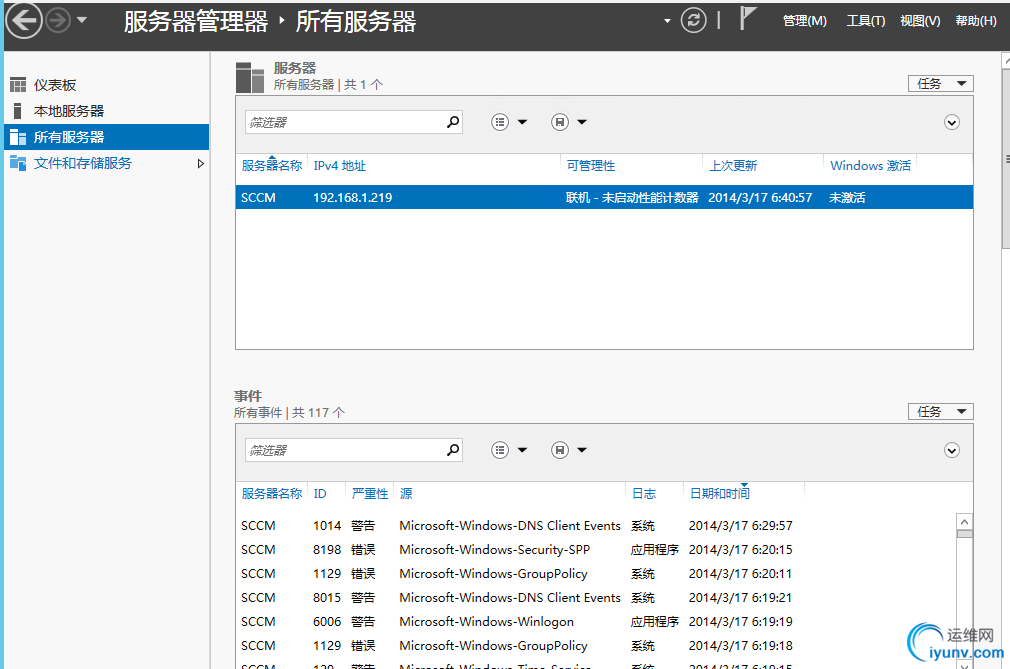Viewport: 1010px width, 669px height.
Task: Click the forward navigation arrow button
Action: click(x=58, y=20)
